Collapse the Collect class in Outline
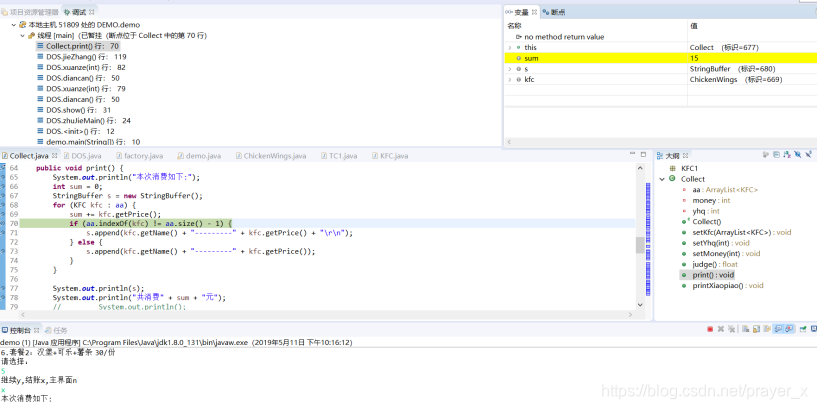This screenshot has width=817, height=409. pos(662,179)
